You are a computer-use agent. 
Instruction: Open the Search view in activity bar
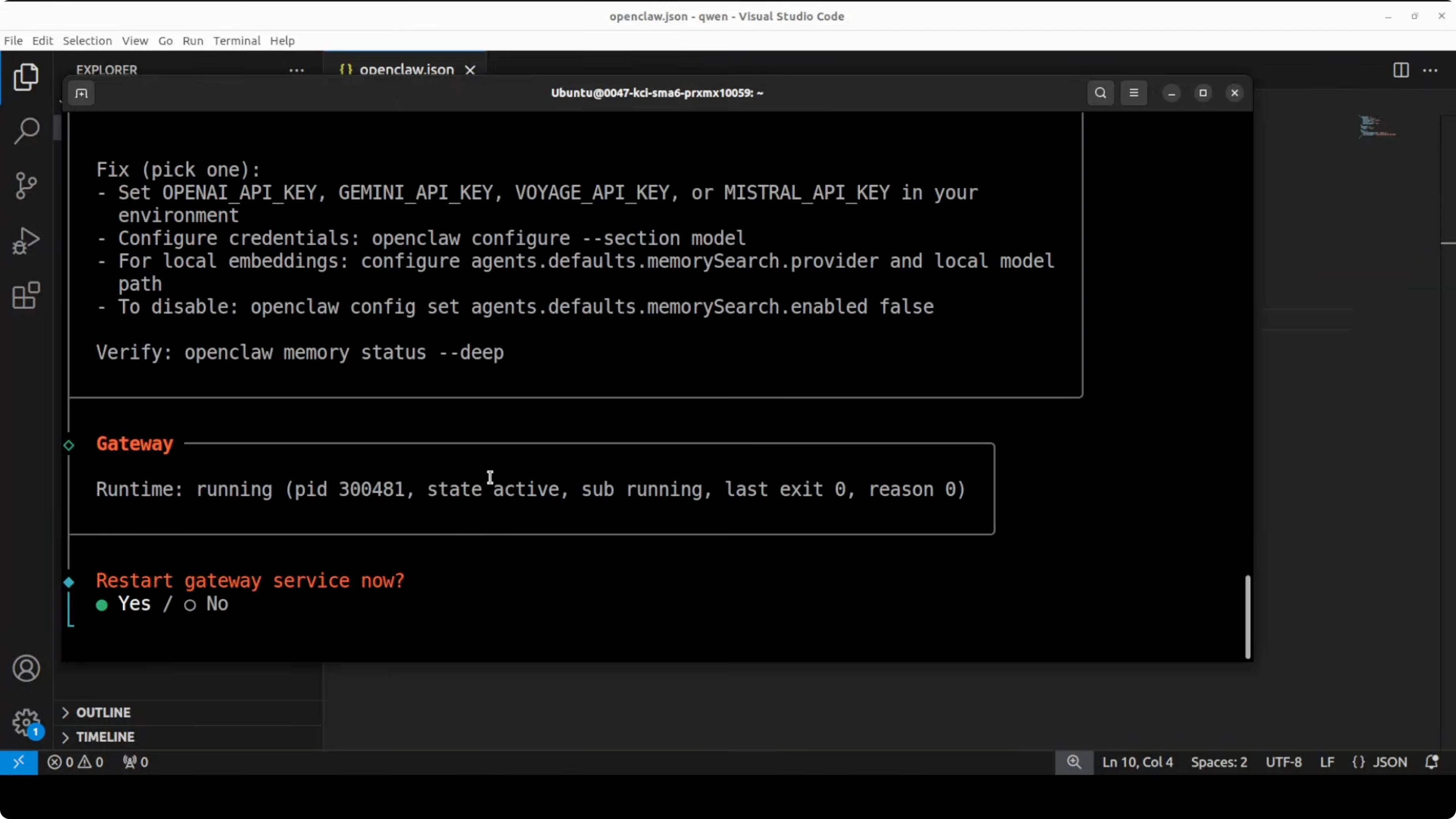(26, 131)
